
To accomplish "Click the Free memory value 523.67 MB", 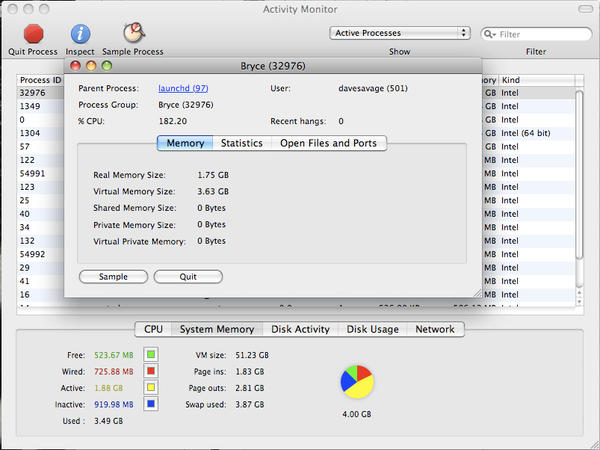I will [114, 355].
